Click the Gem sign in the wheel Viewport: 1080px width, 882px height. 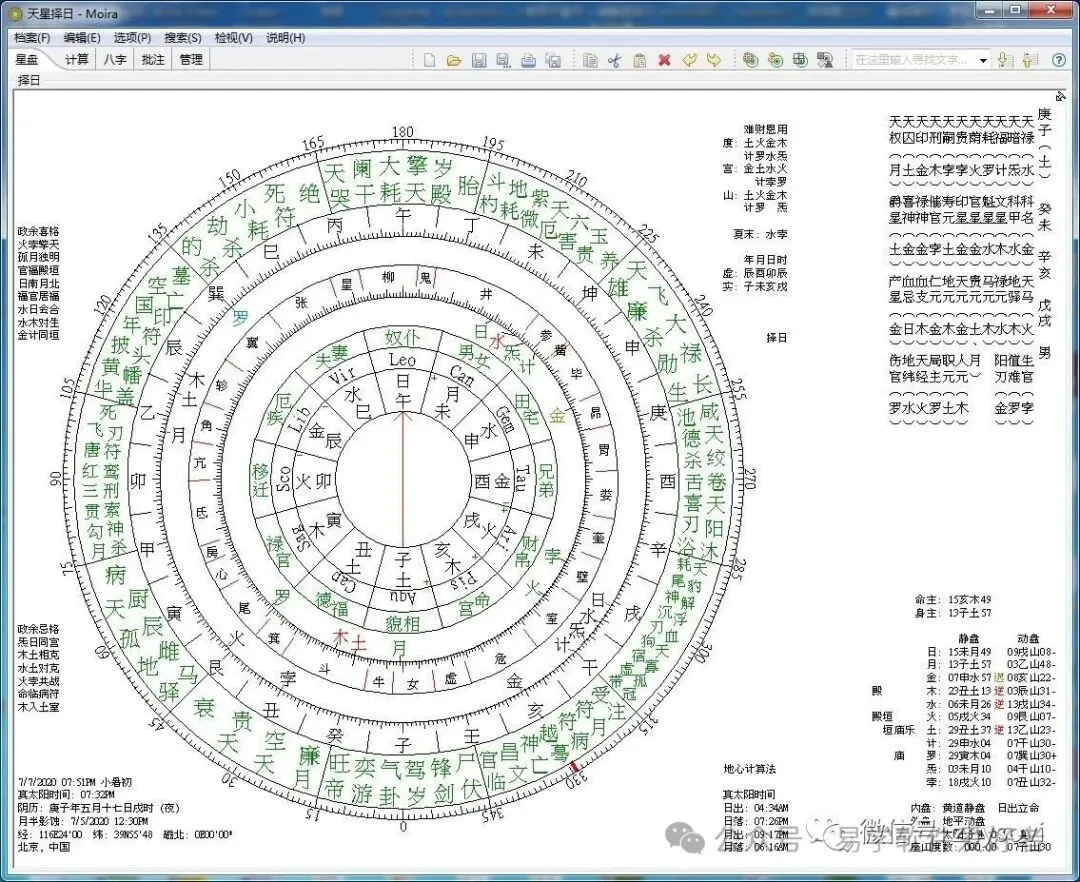click(506, 419)
